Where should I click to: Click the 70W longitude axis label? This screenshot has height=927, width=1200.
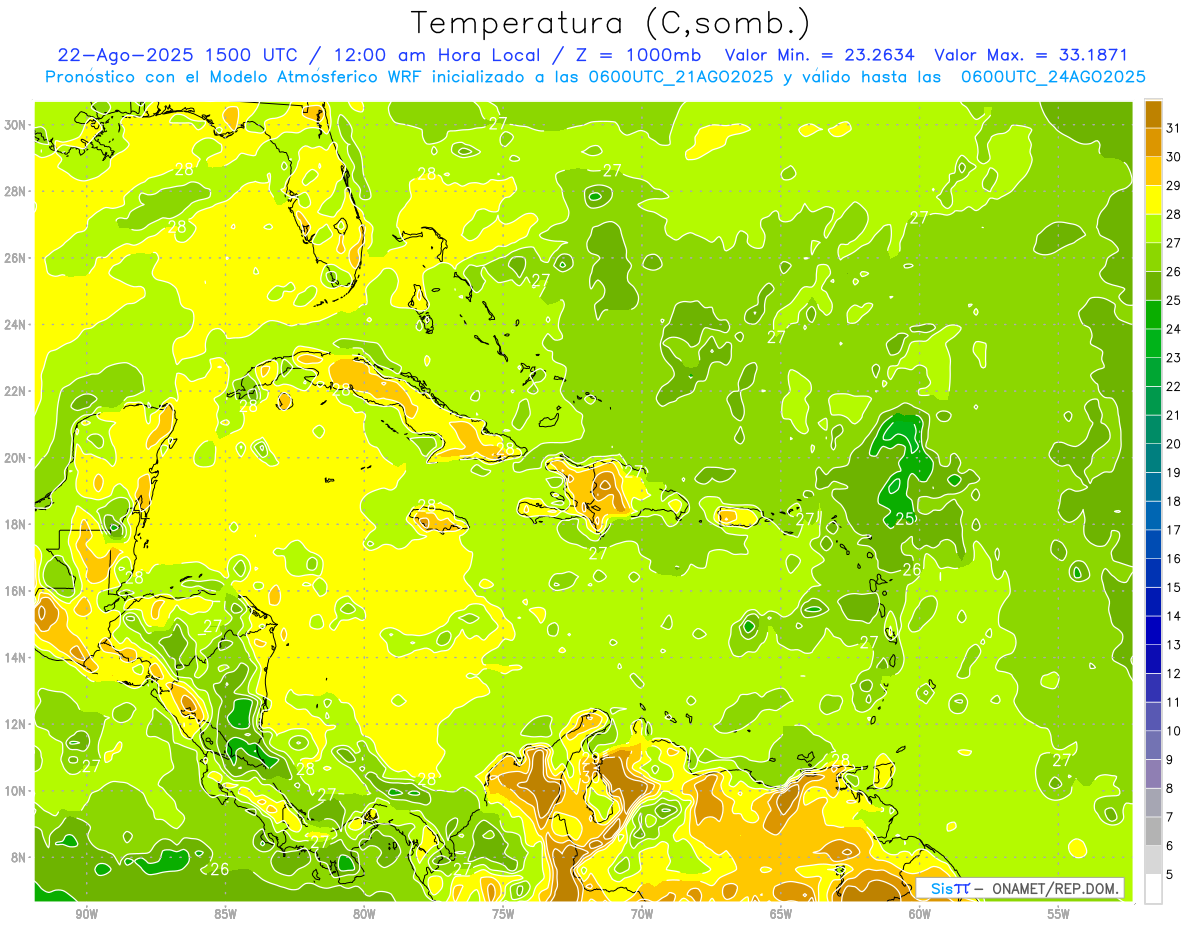click(642, 914)
